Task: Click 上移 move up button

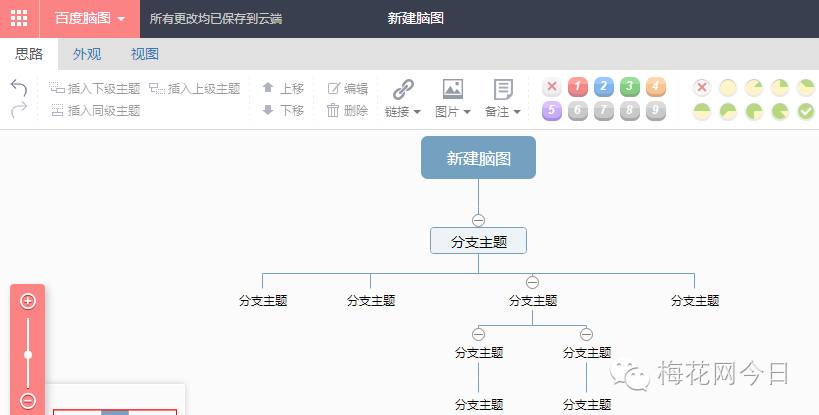Action: (283, 88)
